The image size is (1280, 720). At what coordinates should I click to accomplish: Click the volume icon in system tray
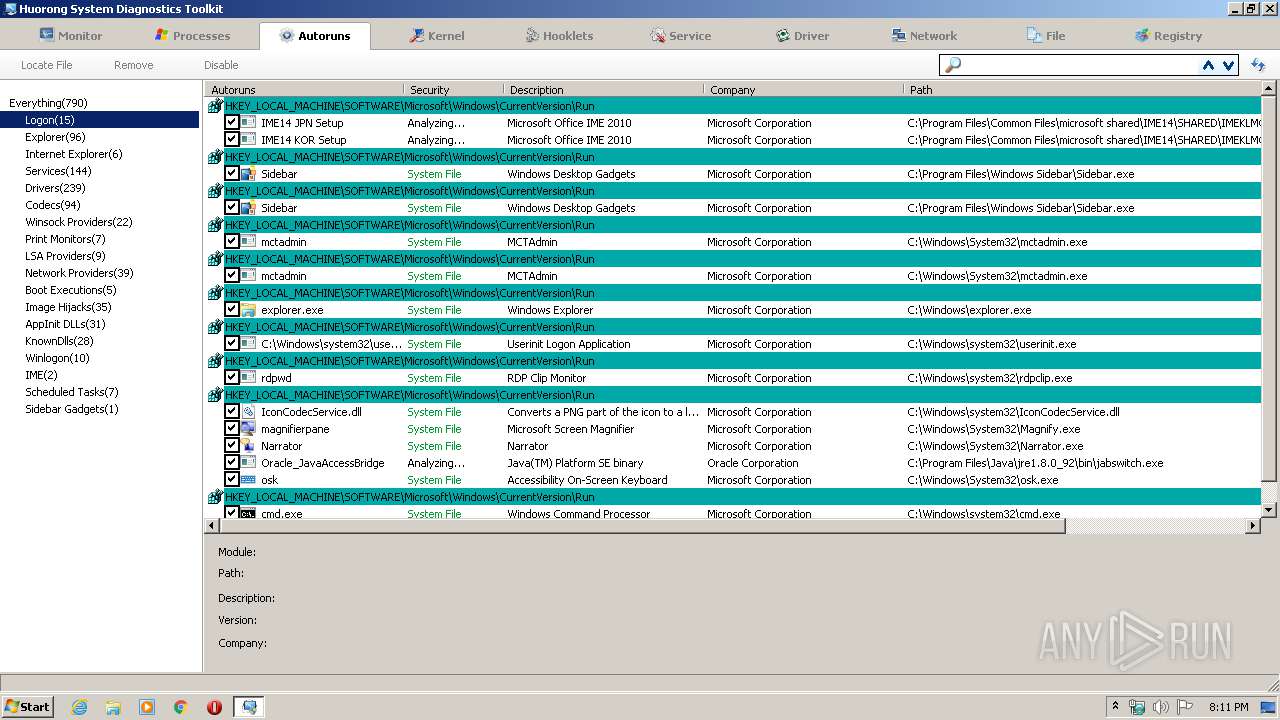pyautogui.click(x=1160, y=707)
